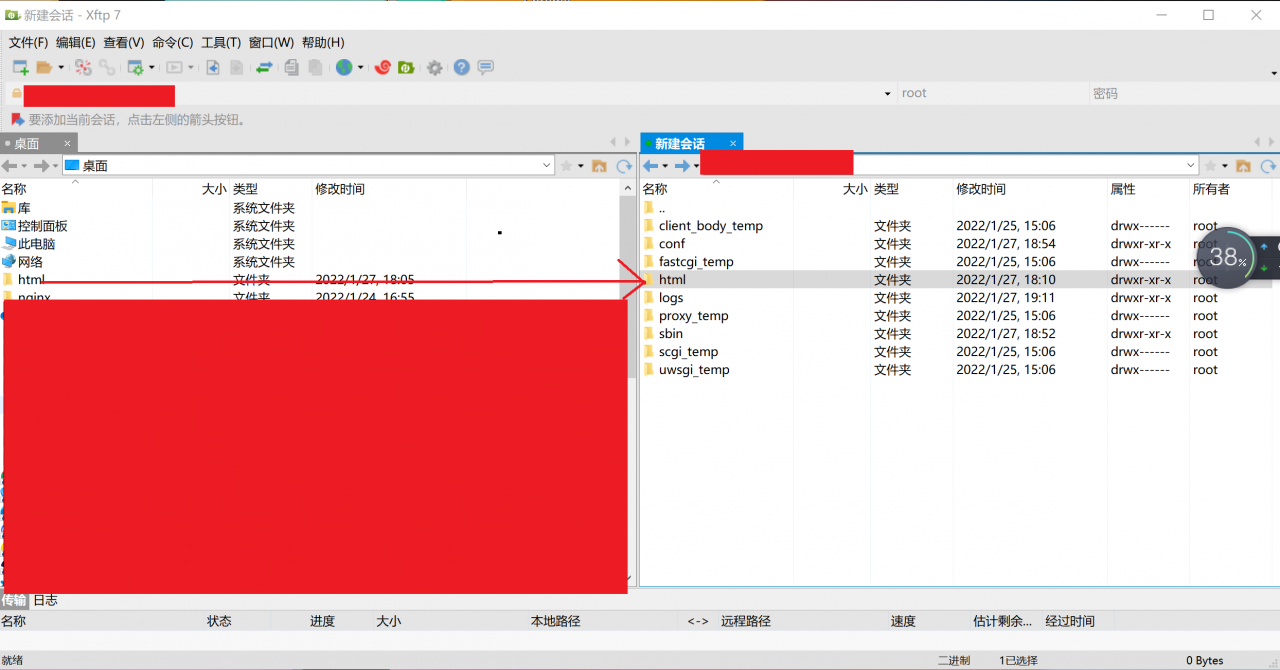Click the Open Session folder icon
This screenshot has height=670, width=1280.
click(44, 68)
